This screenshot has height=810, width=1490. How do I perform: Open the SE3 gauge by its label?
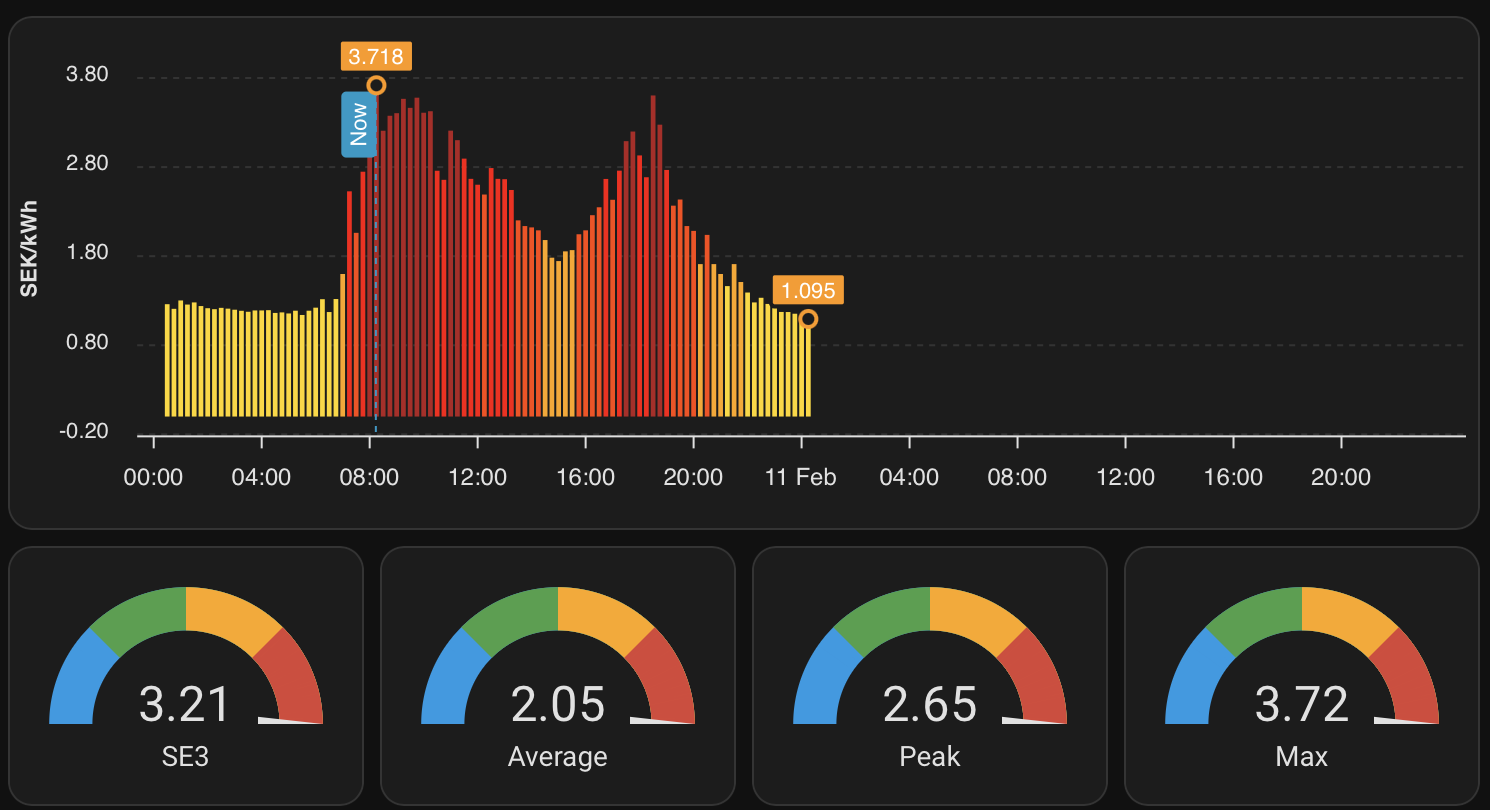(x=186, y=756)
